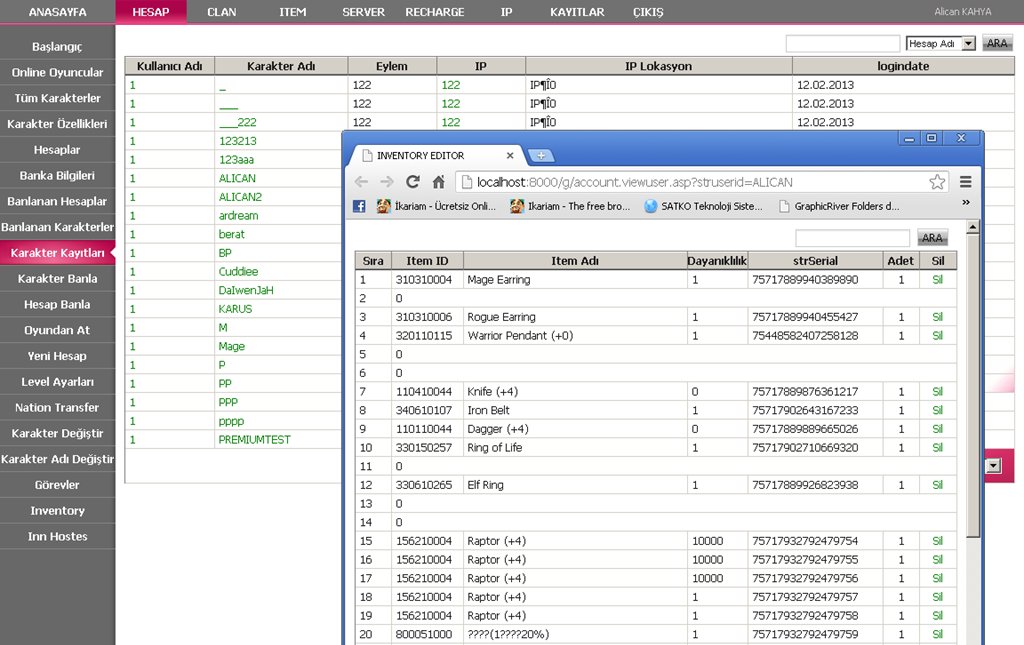Open Banlanan Hesaplar sidebar item
The width and height of the screenshot is (1024, 645).
pos(57,201)
